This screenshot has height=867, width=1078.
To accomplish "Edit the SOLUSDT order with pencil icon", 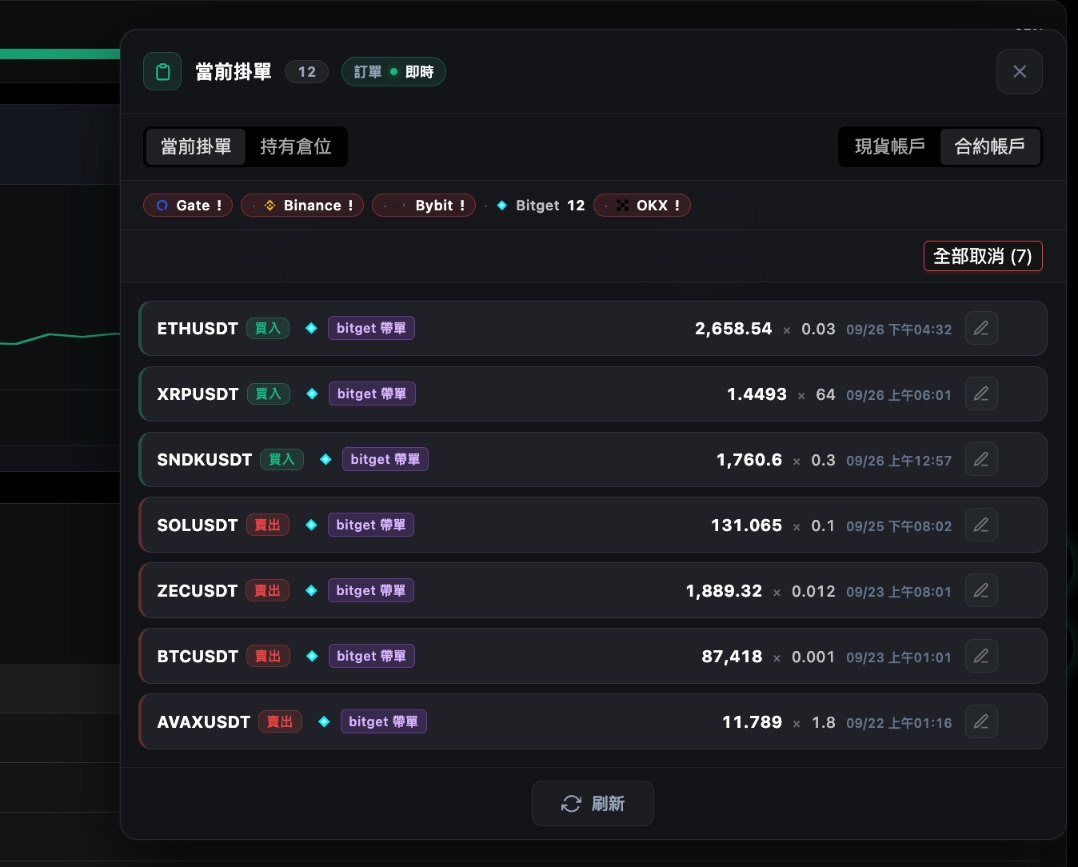I will pos(981,525).
